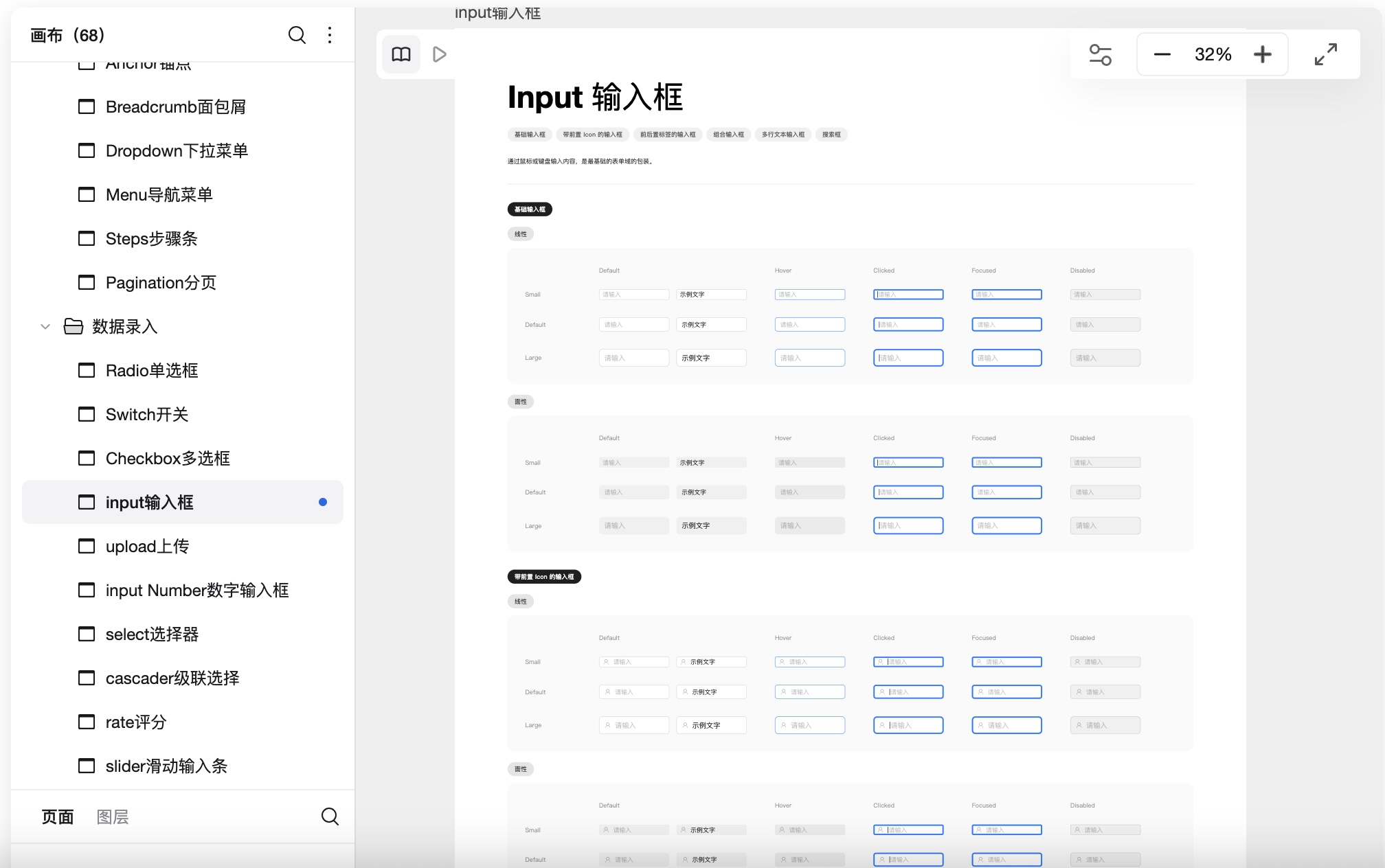Viewport: 1385px width, 868px height.
Task: Start prototype preview with play icon
Action: (x=440, y=54)
